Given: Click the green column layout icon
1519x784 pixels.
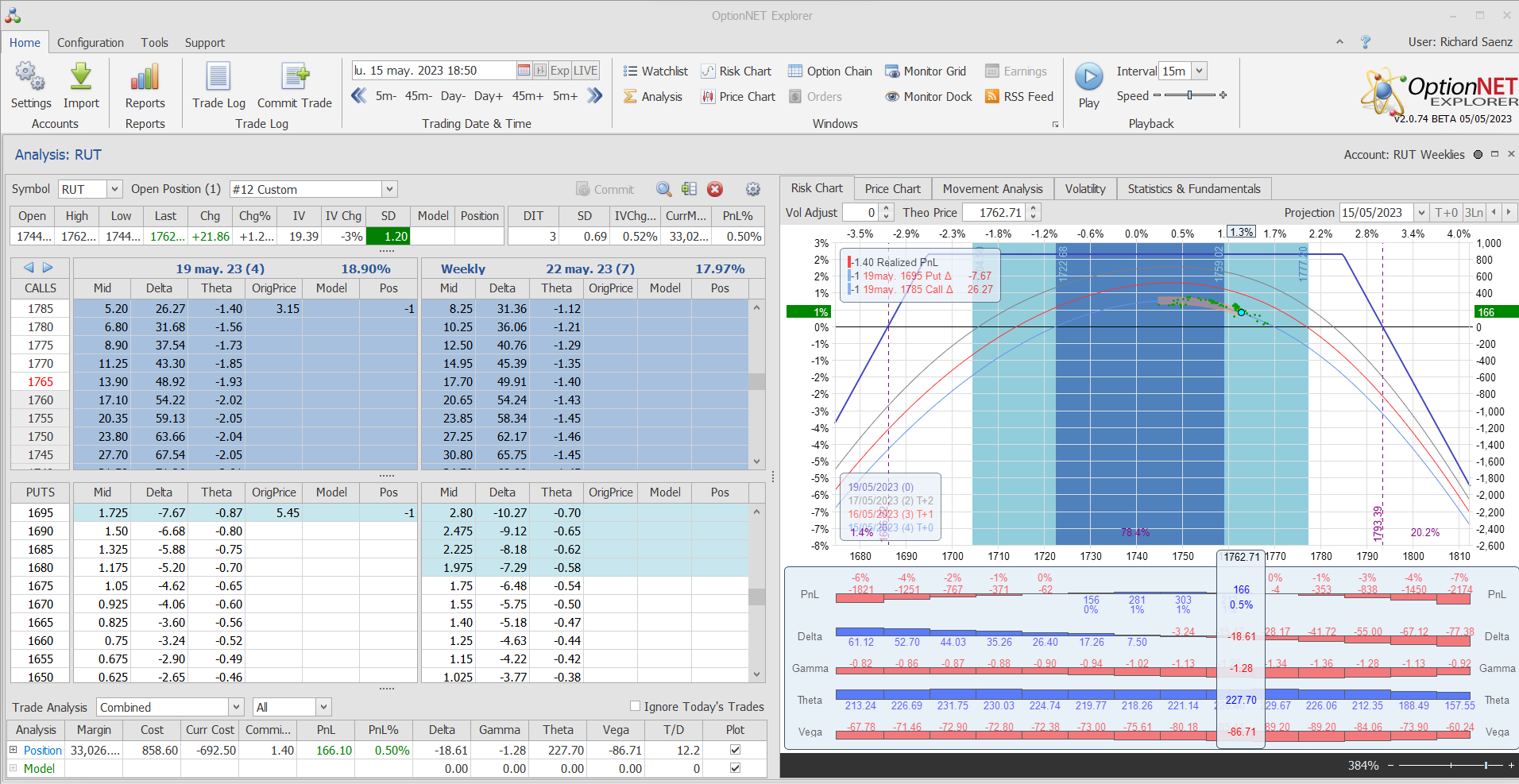Looking at the screenshot, I should click(689, 189).
